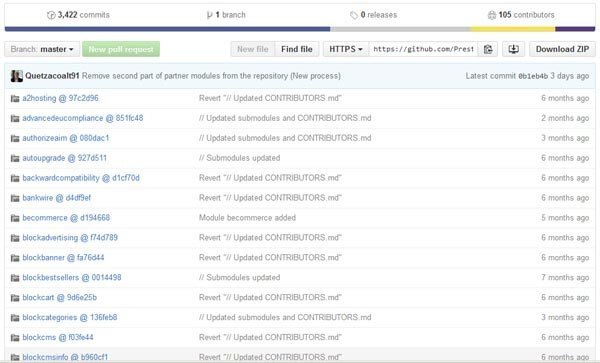Click the commits clock icon

(51, 15)
